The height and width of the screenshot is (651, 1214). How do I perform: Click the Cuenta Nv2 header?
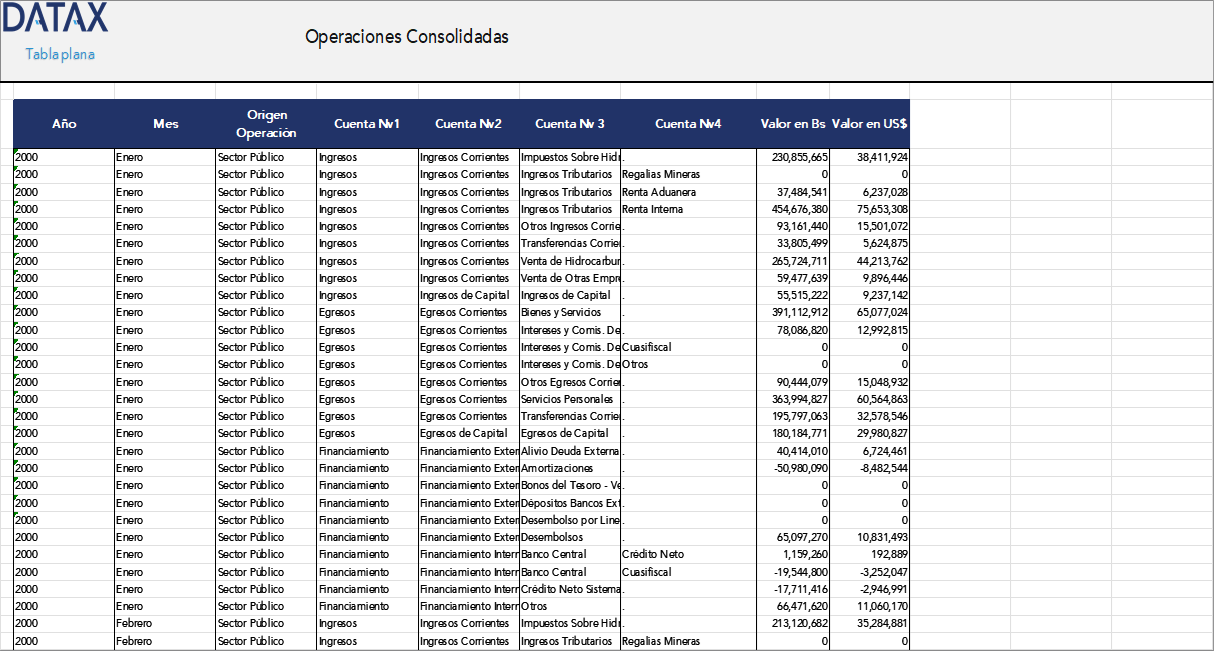click(x=468, y=124)
